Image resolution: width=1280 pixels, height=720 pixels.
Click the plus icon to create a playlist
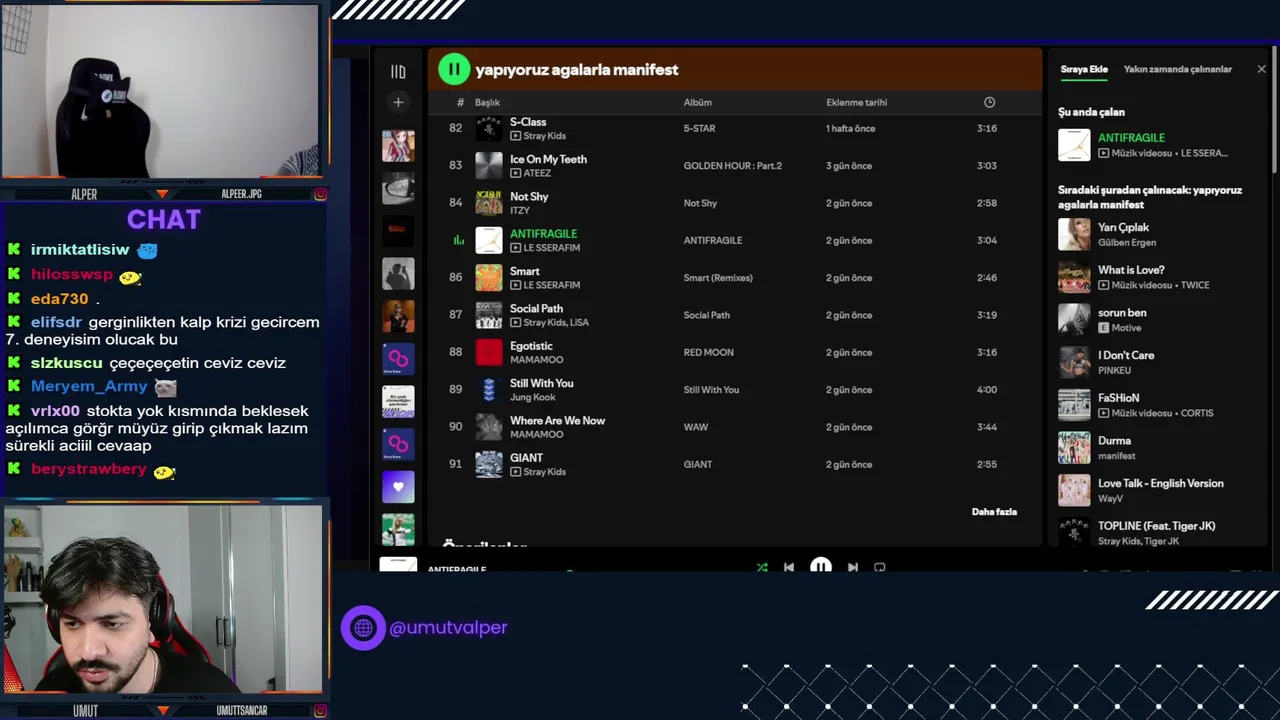(x=398, y=102)
